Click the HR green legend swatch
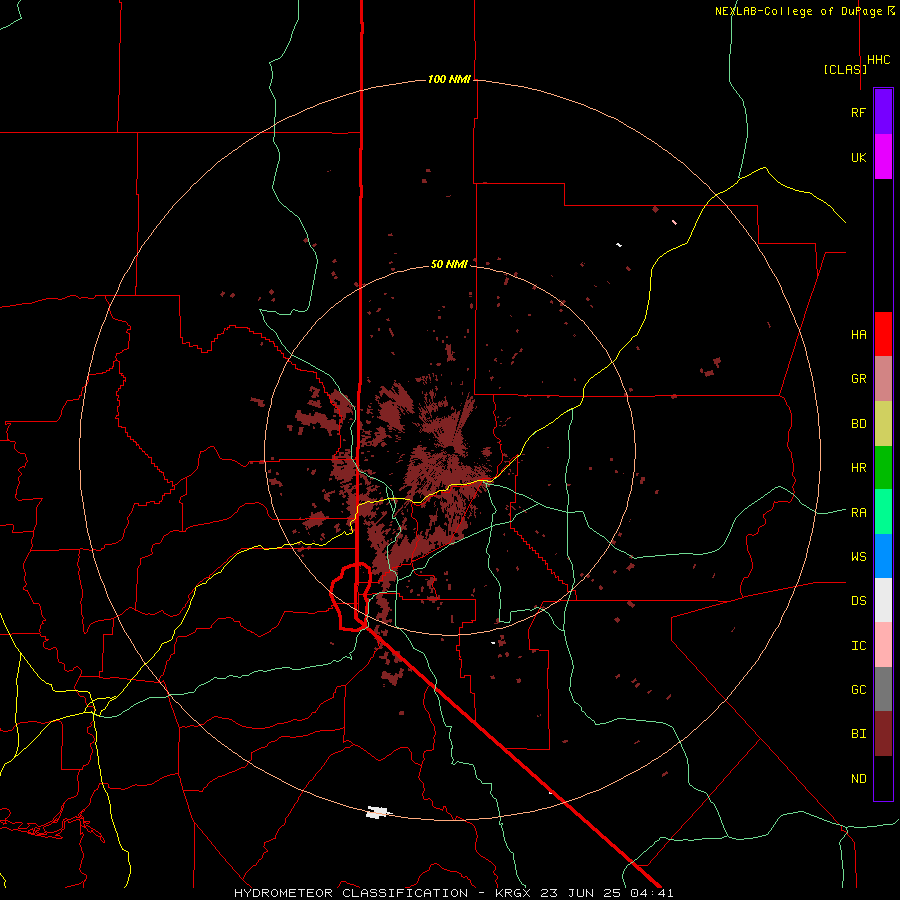 883,467
